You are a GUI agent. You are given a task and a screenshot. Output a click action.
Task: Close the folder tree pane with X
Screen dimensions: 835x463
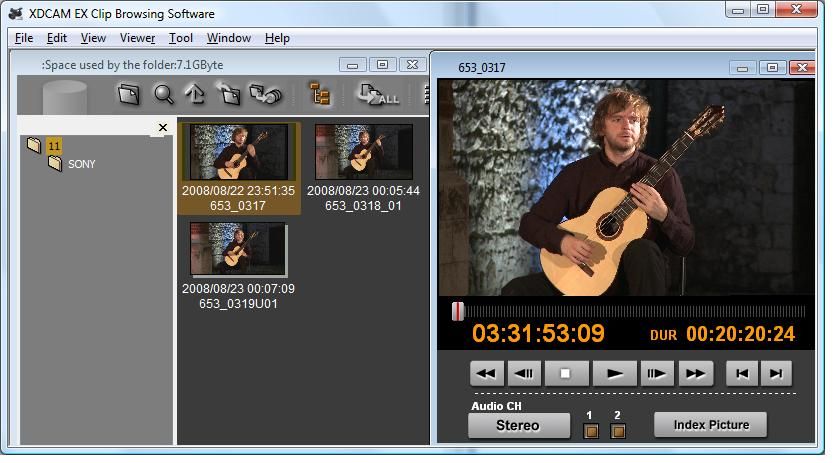click(x=163, y=127)
